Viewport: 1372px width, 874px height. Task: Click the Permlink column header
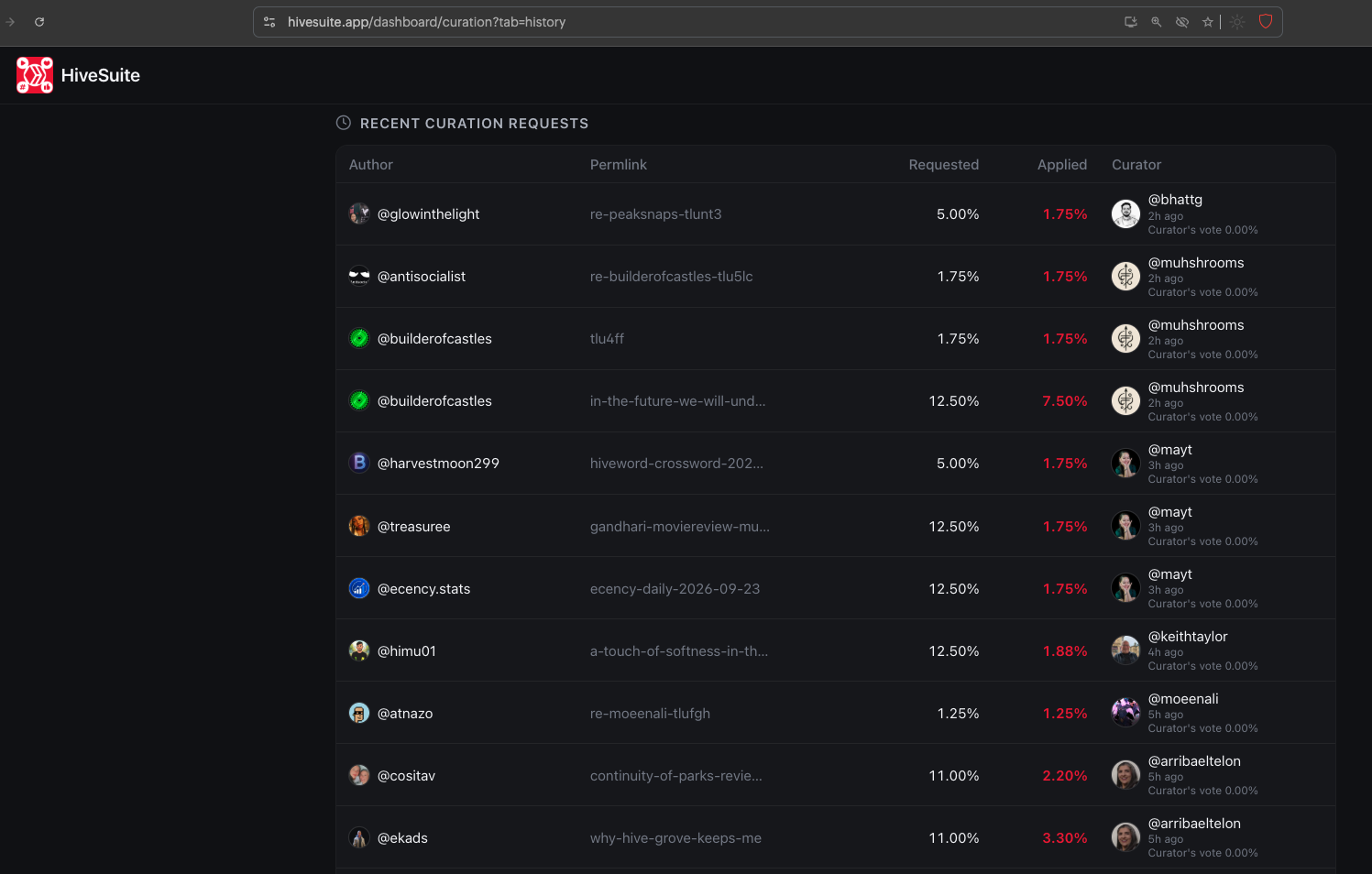[x=619, y=165]
